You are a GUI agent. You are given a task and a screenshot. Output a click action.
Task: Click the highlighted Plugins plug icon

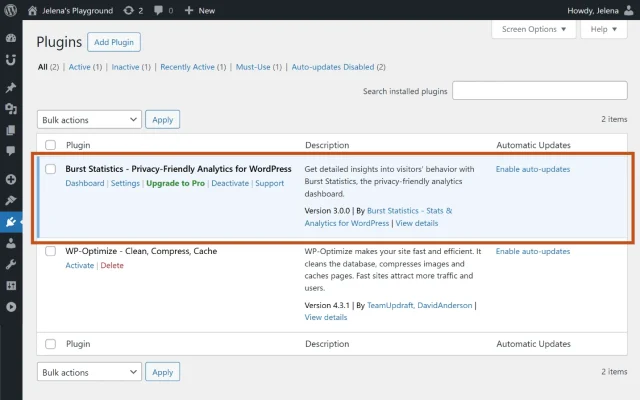pyautogui.click(x=11, y=222)
